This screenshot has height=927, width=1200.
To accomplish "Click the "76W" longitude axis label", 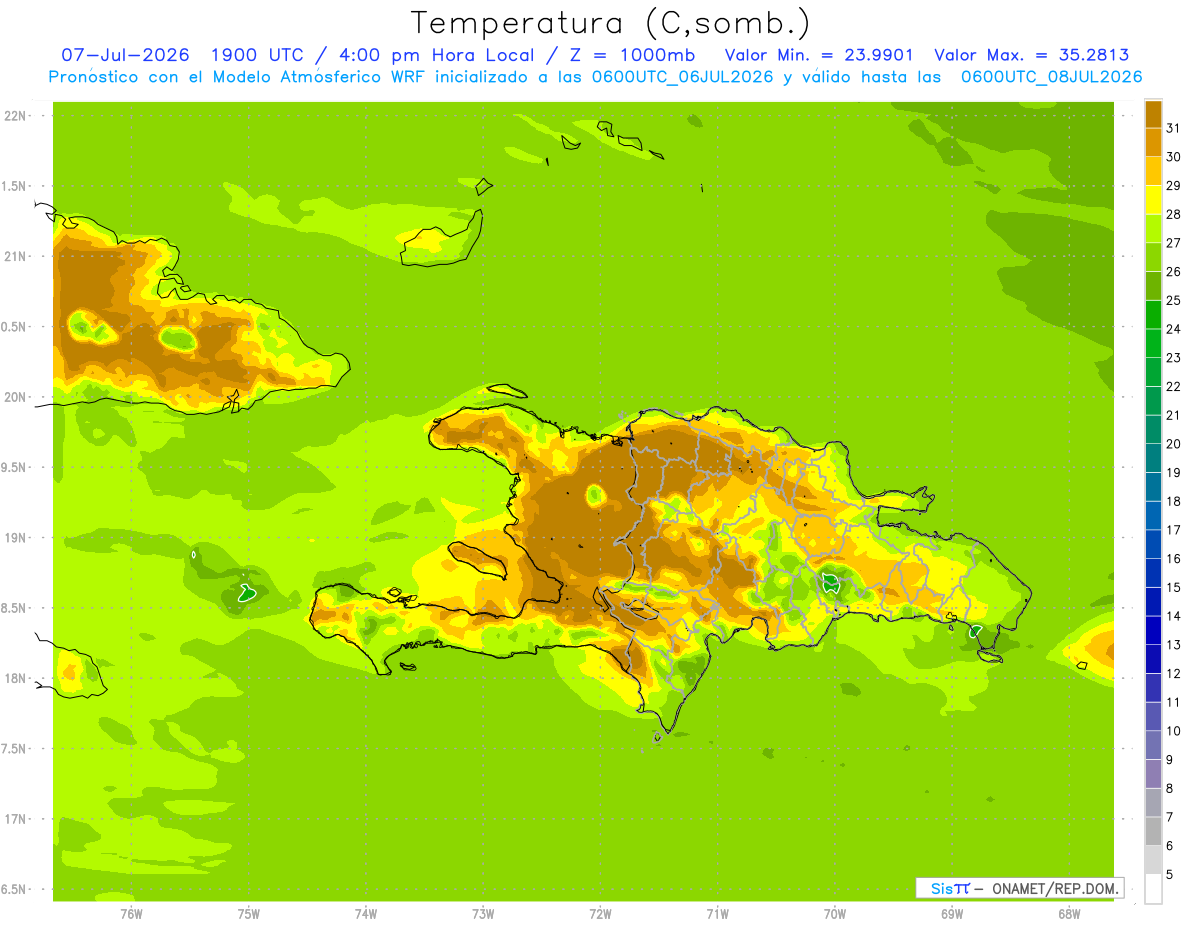I will pyautogui.click(x=132, y=913).
